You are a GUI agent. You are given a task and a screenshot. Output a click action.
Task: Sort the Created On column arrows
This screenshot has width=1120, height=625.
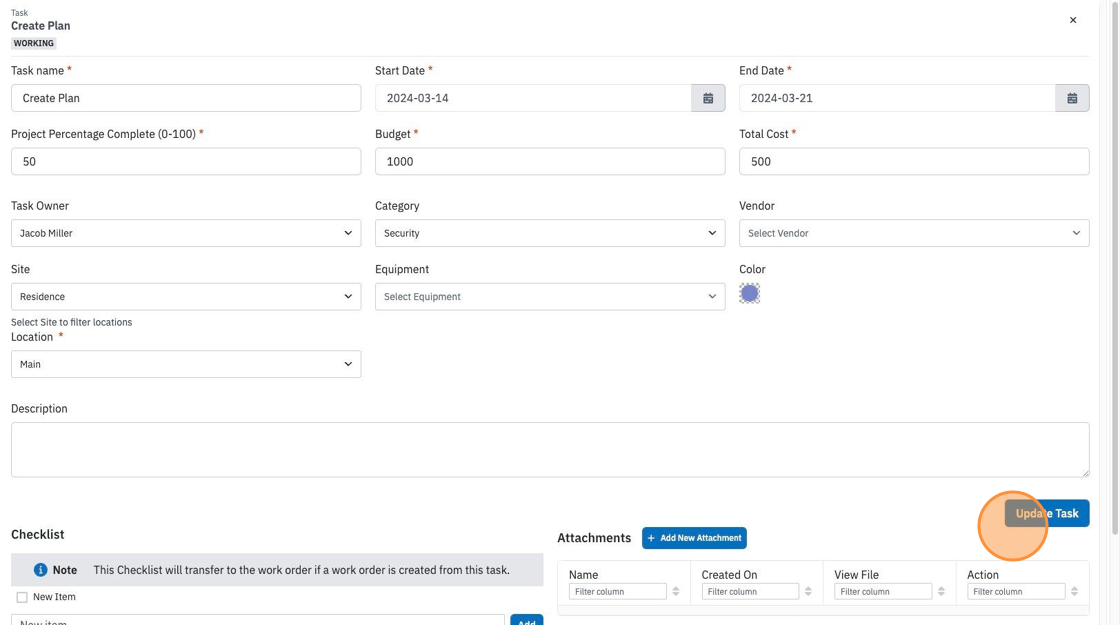pyautogui.click(x=809, y=591)
